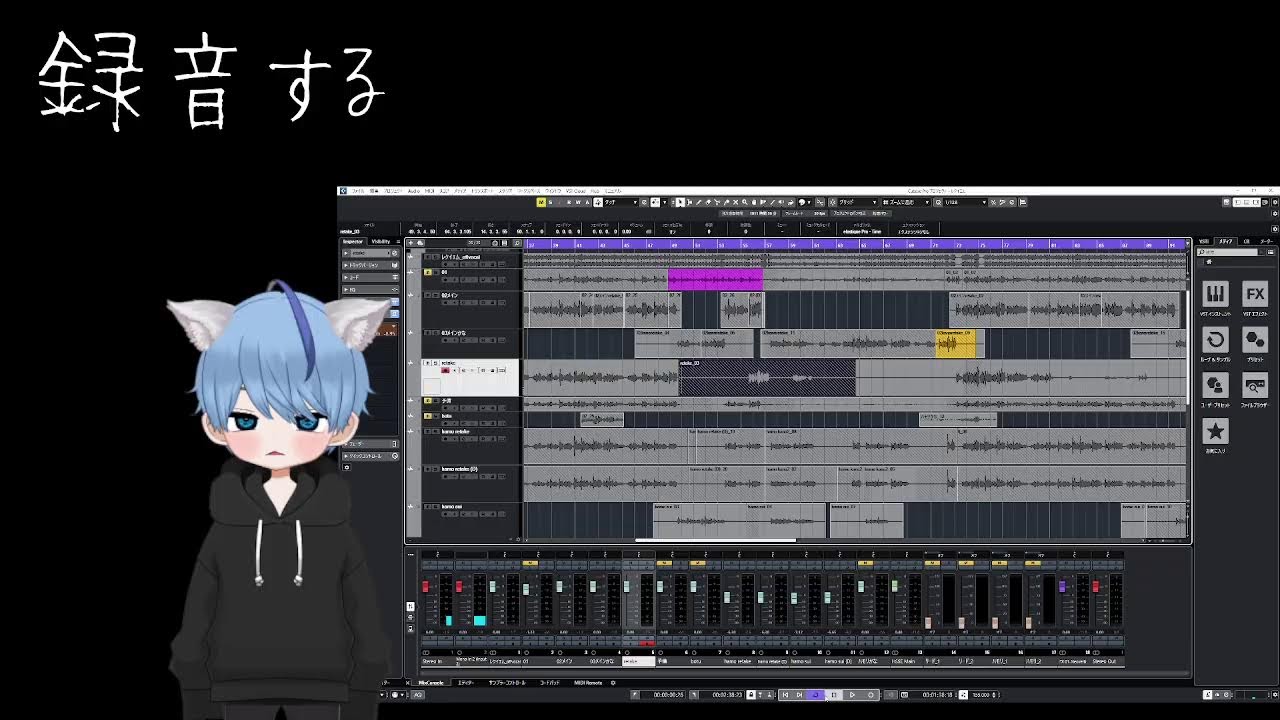This screenshot has height=720, width=1280.
Task: Open the VST Effects browser in the Media panel
Action: click(x=1253, y=295)
